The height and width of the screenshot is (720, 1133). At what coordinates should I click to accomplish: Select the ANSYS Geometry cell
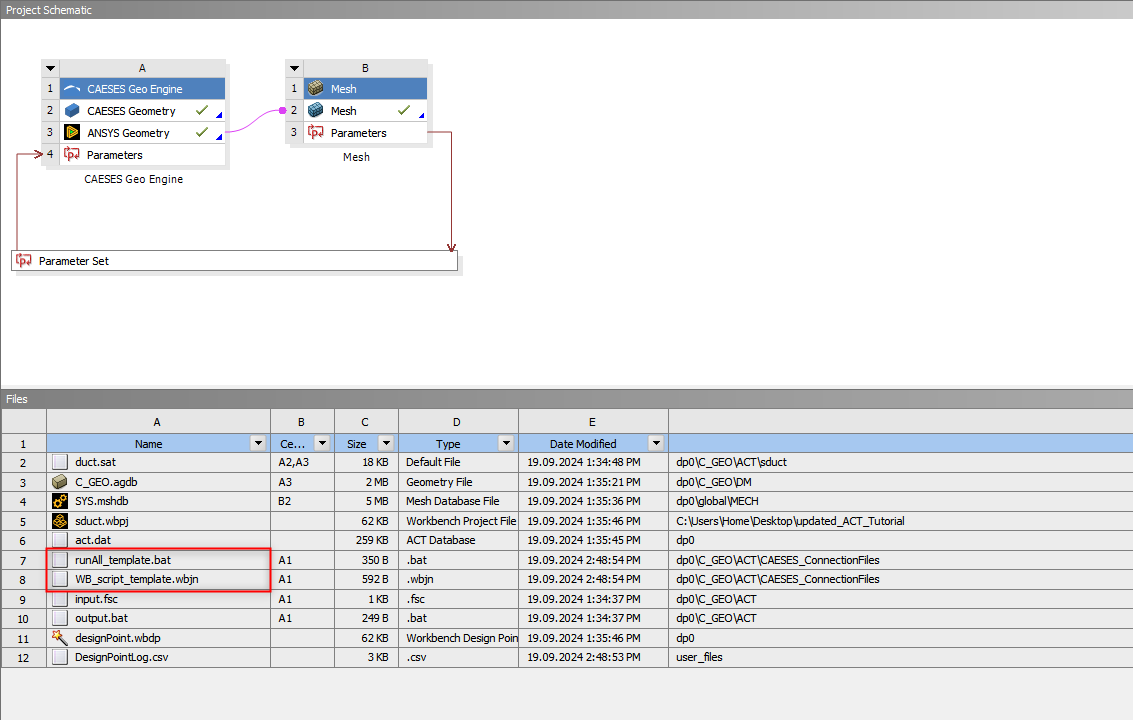coord(142,132)
